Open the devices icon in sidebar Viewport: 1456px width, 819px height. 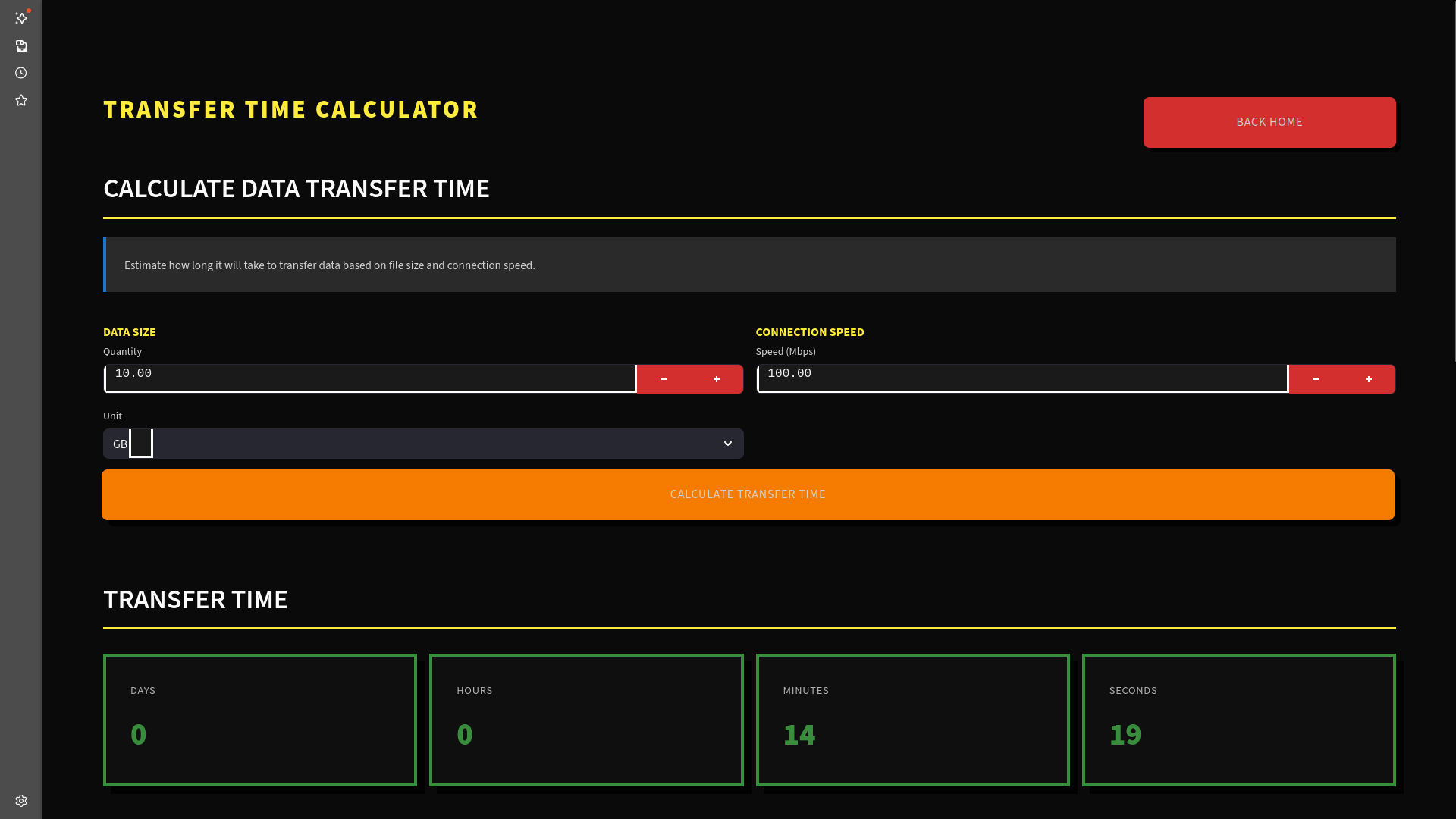point(21,46)
